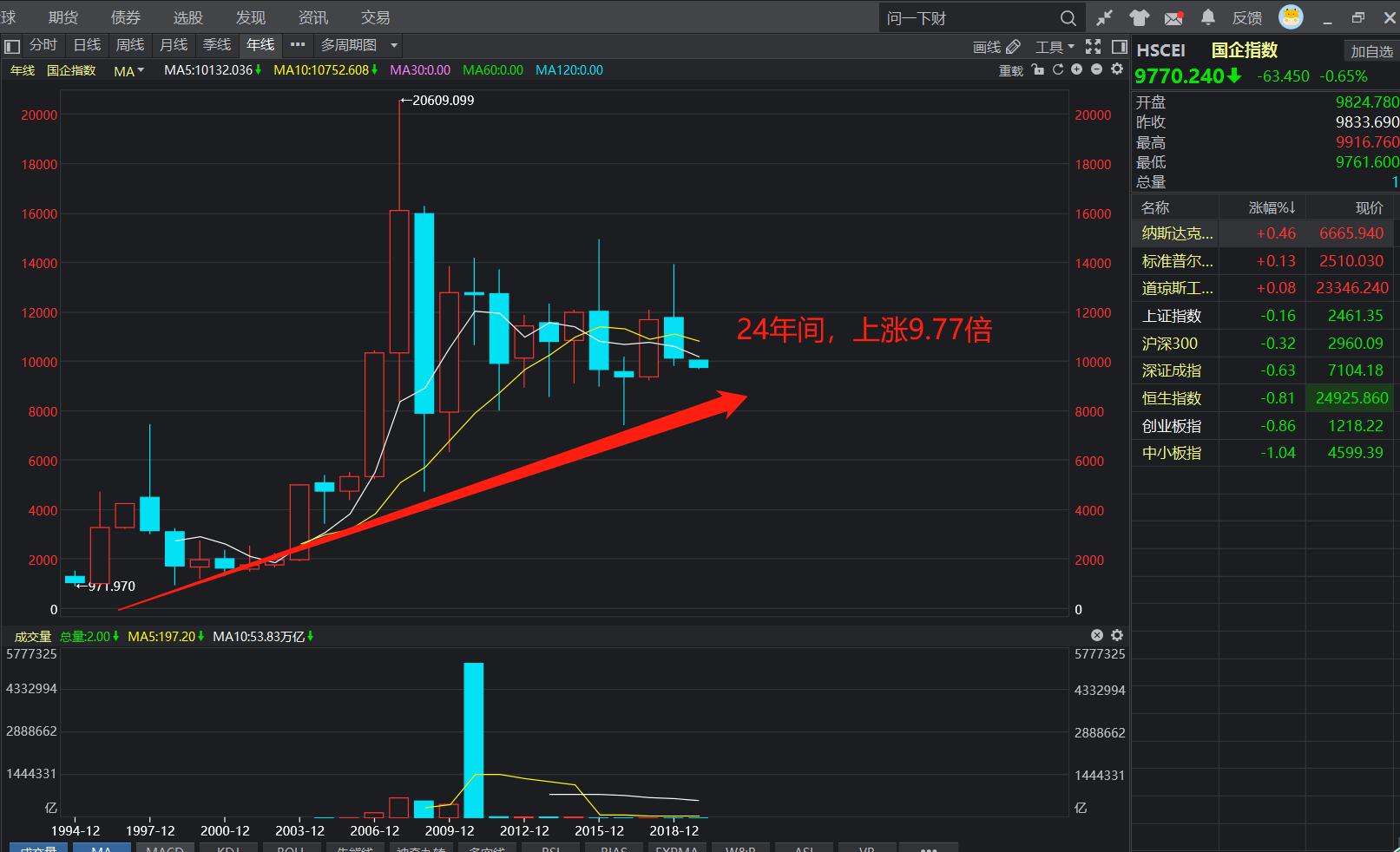Viewport: 1400px width, 852px height.
Task: Zoom out chart with minus icon
Action: (x=1096, y=69)
